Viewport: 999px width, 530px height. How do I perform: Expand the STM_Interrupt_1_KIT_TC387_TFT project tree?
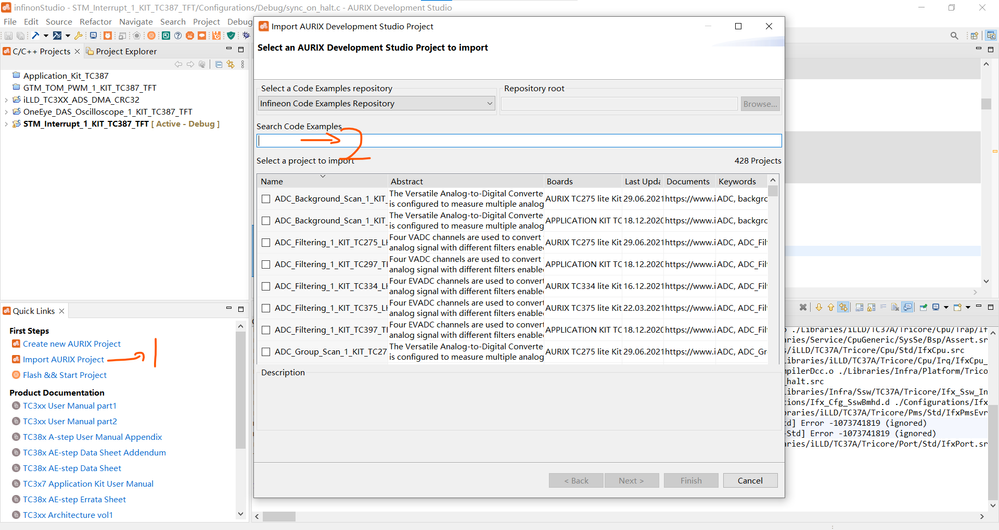click(x=7, y=125)
